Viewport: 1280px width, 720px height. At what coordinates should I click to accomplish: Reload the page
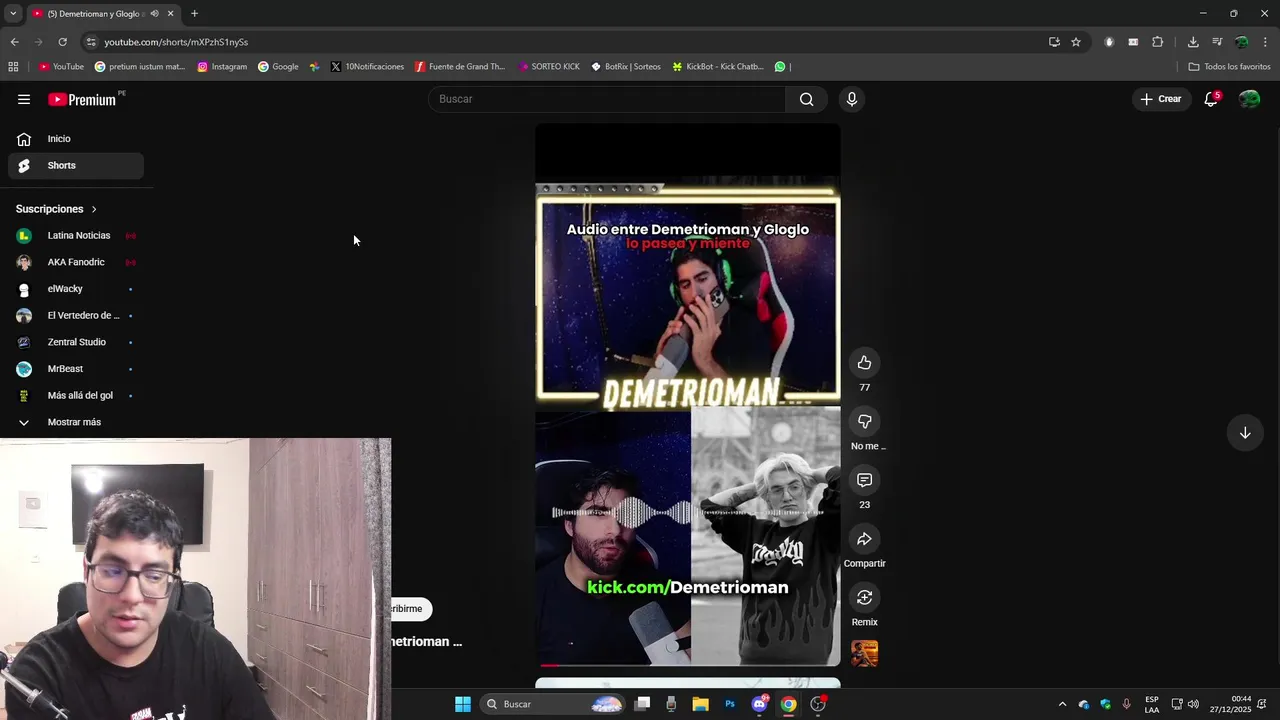[x=62, y=42]
